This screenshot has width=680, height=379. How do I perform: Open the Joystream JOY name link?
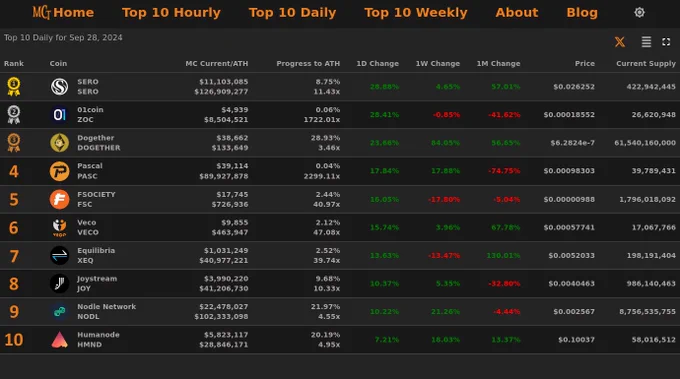click(x=97, y=284)
